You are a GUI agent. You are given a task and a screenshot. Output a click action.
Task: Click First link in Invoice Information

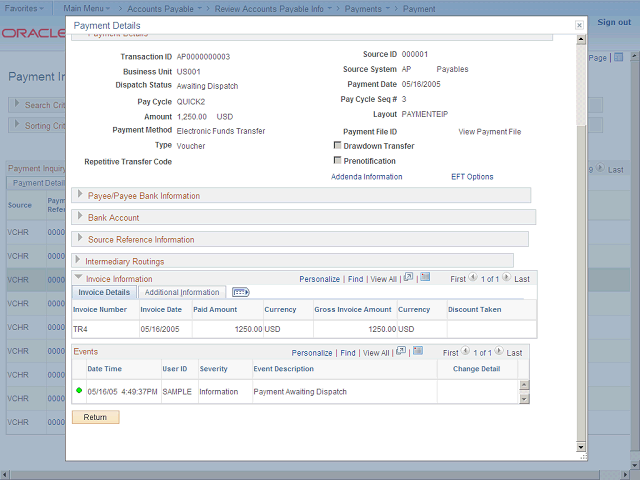(458, 279)
